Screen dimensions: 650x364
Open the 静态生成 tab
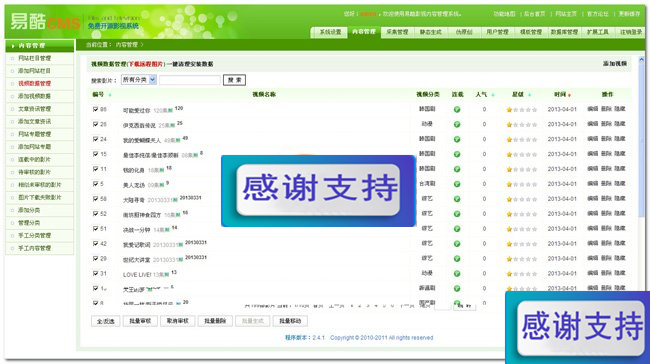click(430, 32)
